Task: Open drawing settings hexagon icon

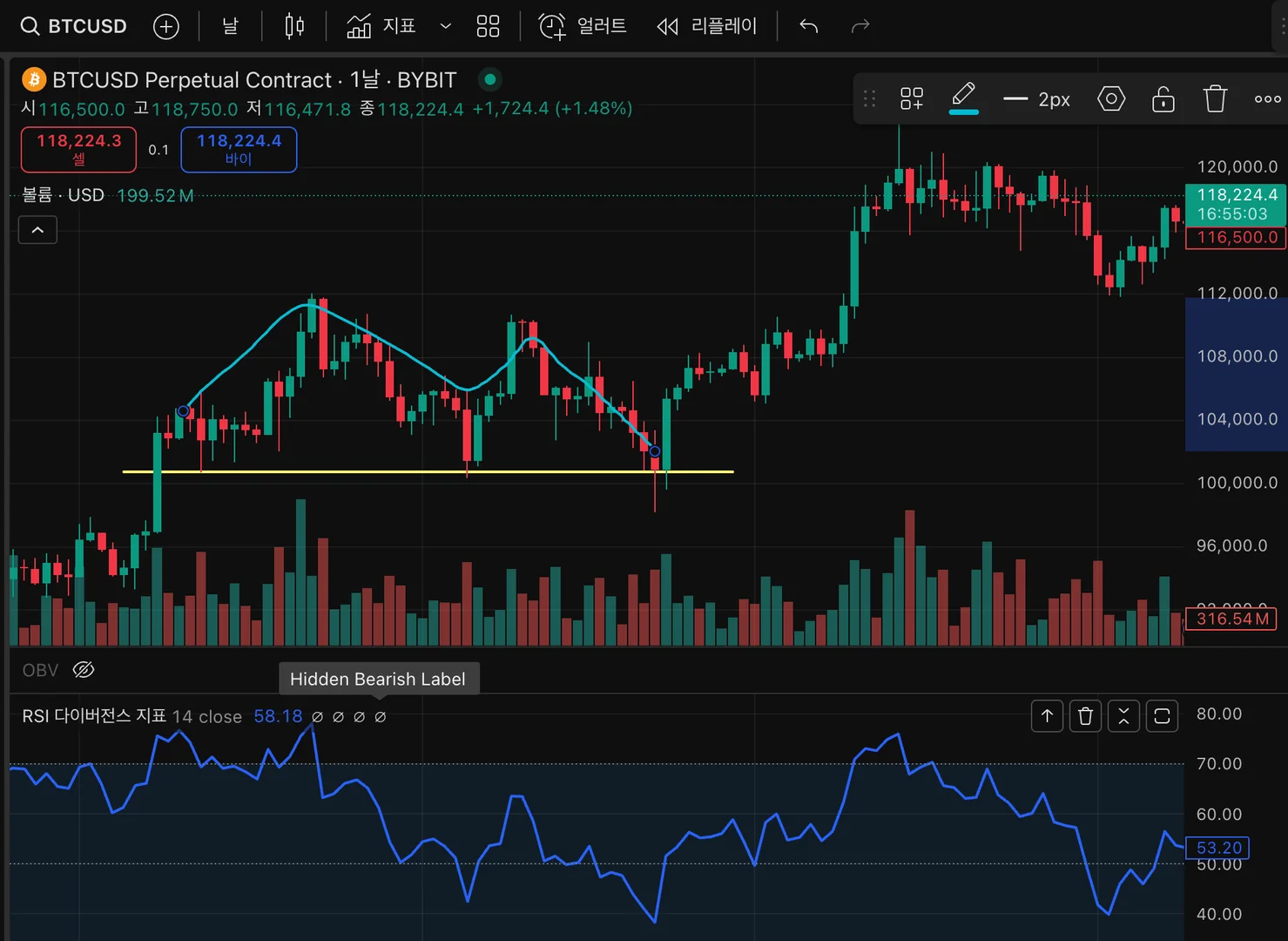Action: click(x=1110, y=99)
